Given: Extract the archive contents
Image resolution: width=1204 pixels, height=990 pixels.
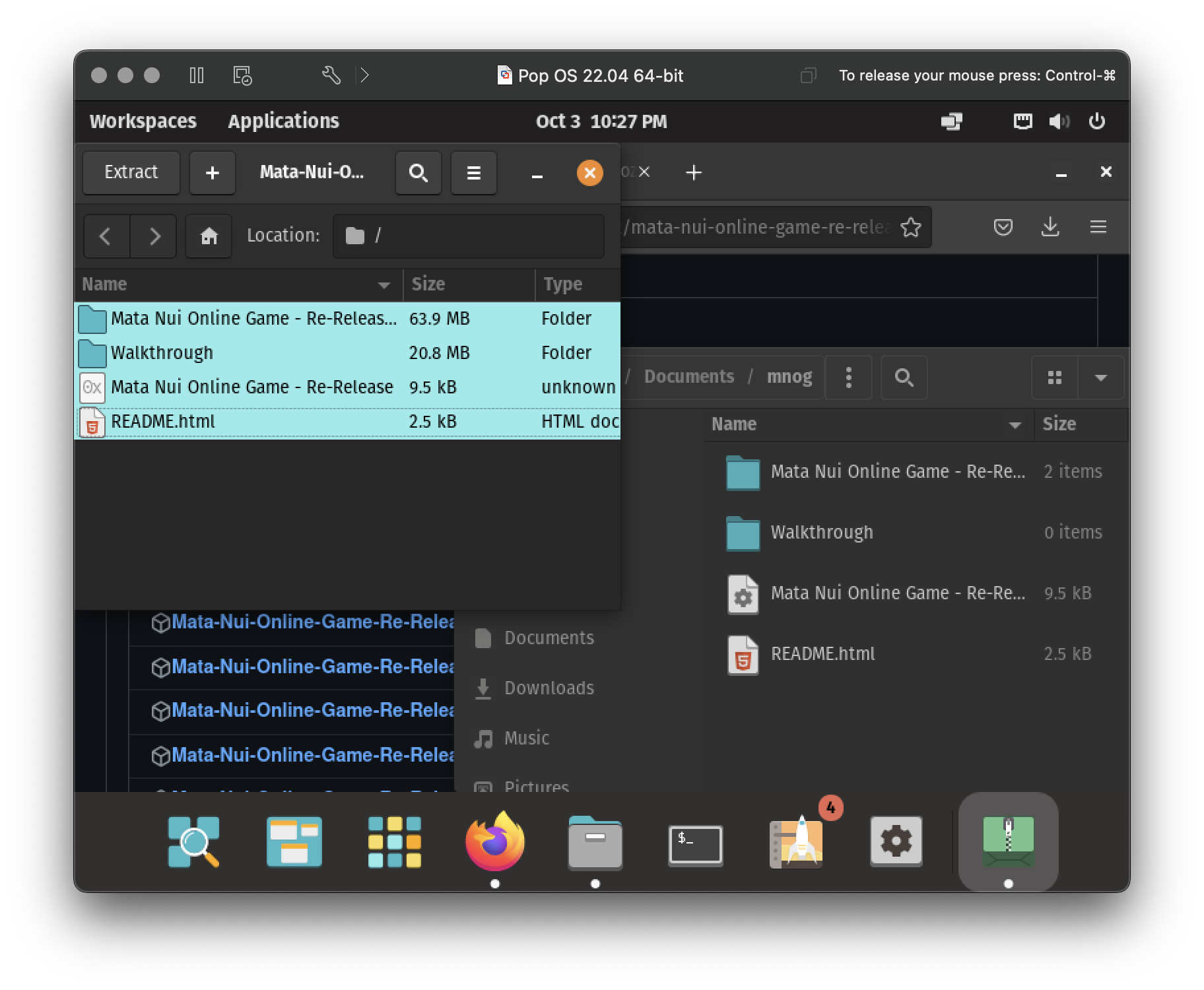Looking at the screenshot, I should coord(131,173).
